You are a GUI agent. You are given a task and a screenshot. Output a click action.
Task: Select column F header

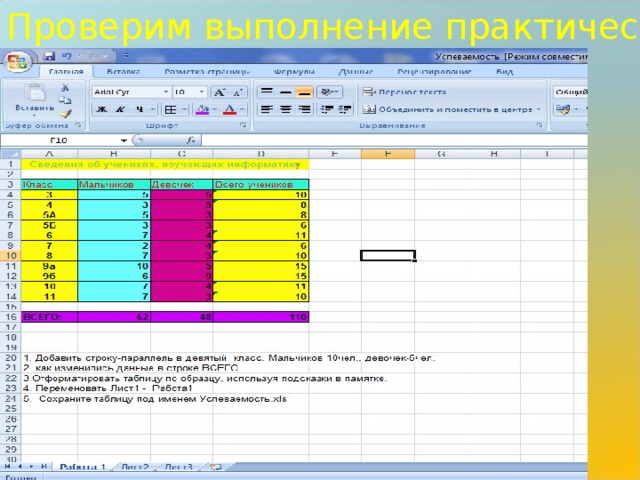click(x=388, y=154)
